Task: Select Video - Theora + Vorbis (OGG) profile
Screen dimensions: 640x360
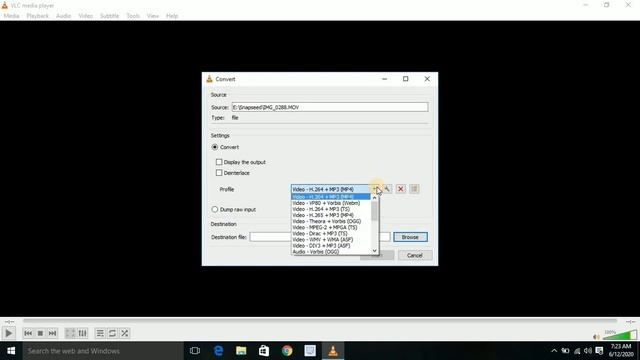Action: coord(331,221)
